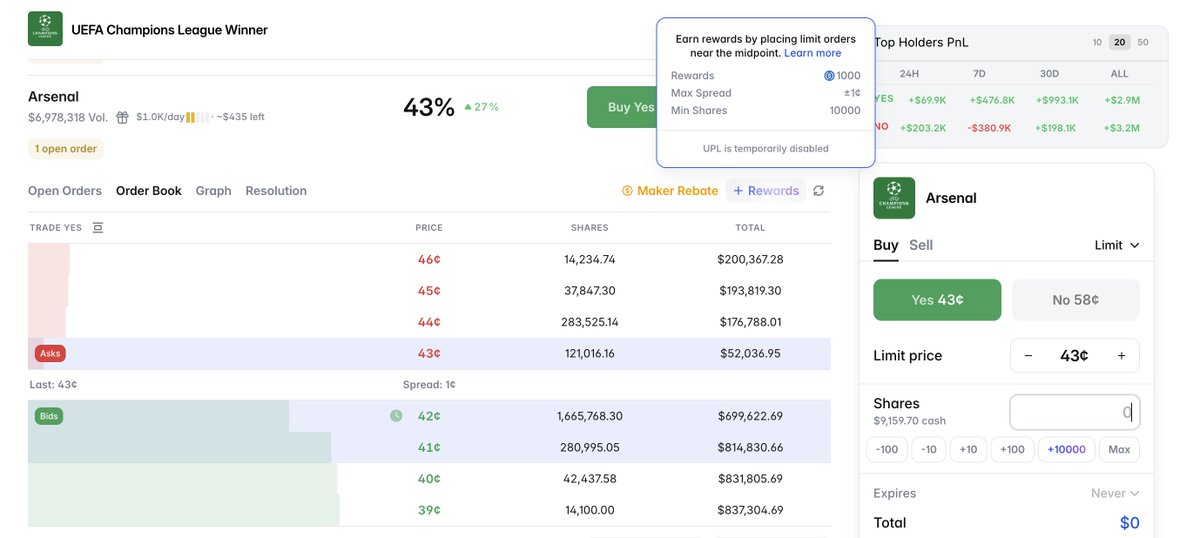
Task: Click the green Buy Yes button
Action: [x=622, y=107]
